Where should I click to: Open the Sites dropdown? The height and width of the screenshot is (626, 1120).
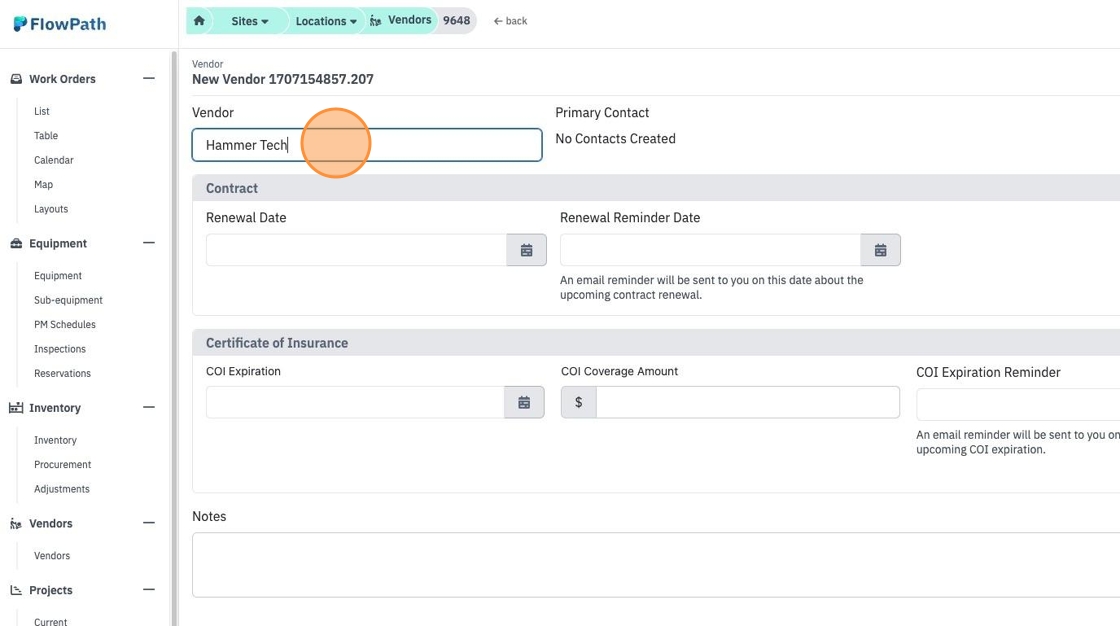pyautogui.click(x=249, y=21)
